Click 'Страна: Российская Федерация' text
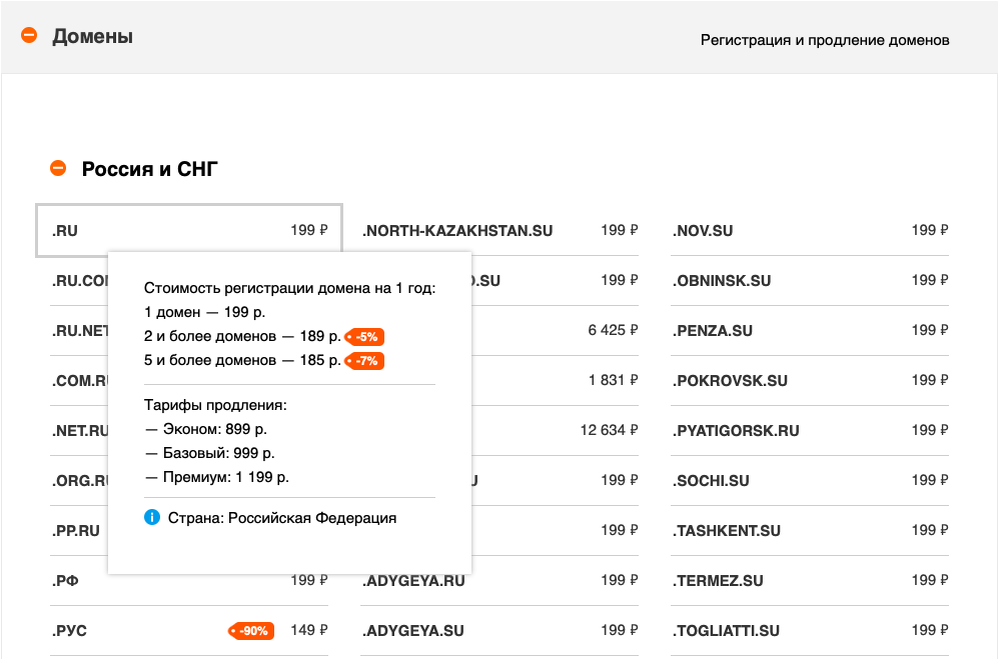This screenshot has width=999, height=659. click(282, 518)
